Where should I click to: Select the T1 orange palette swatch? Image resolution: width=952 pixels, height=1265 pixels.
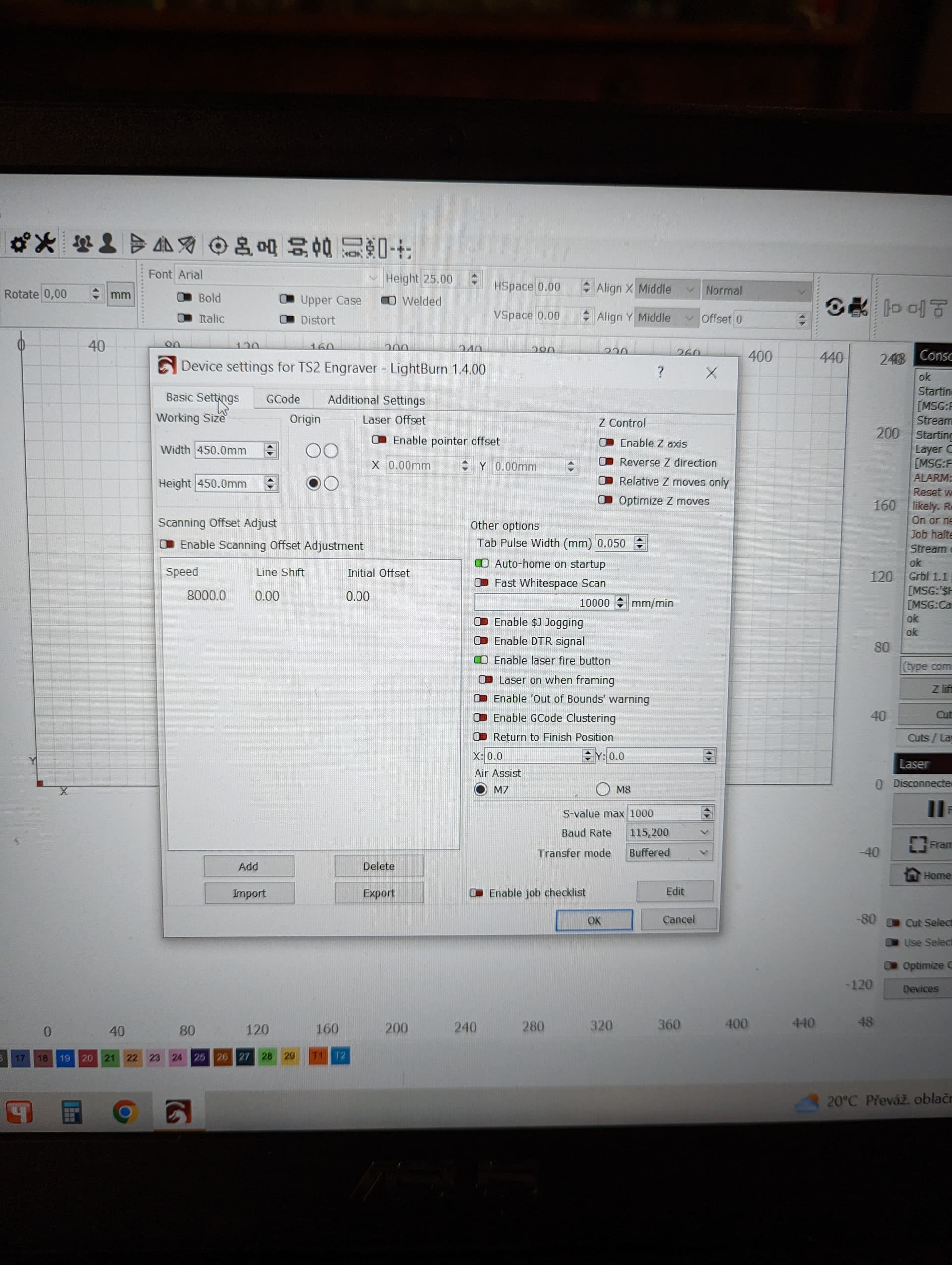tap(318, 1055)
